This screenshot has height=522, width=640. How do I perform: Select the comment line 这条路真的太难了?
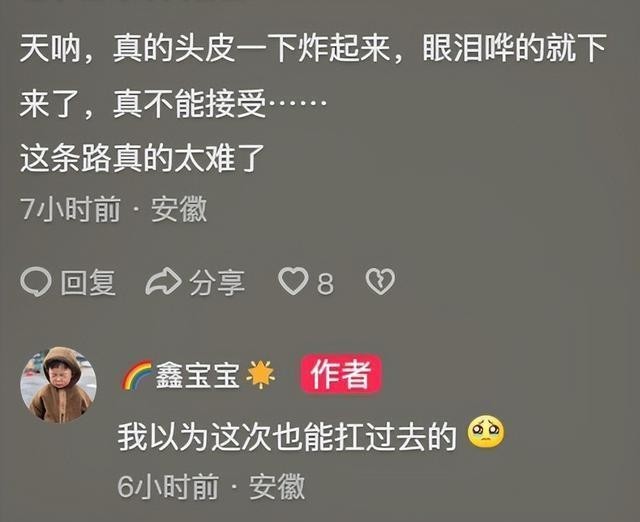point(142,158)
